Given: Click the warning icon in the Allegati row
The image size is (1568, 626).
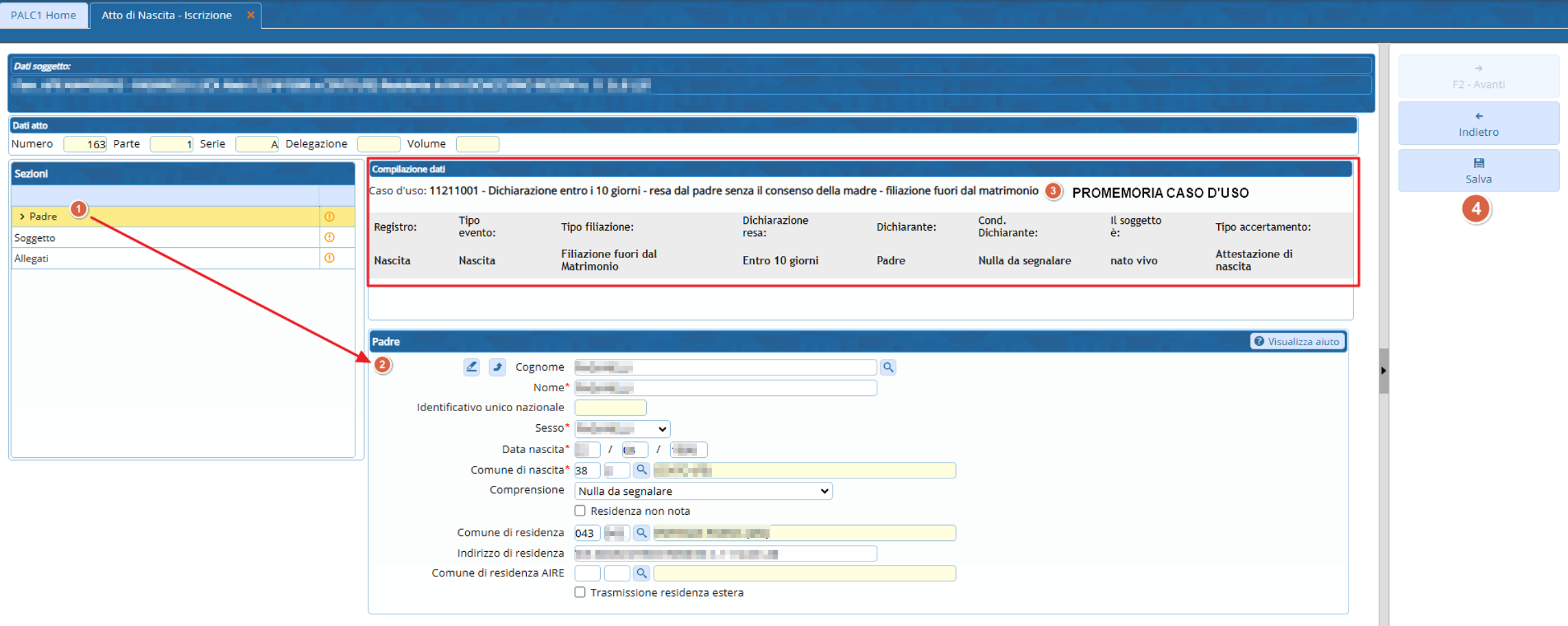Looking at the screenshot, I should pyautogui.click(x=330, y=258).
